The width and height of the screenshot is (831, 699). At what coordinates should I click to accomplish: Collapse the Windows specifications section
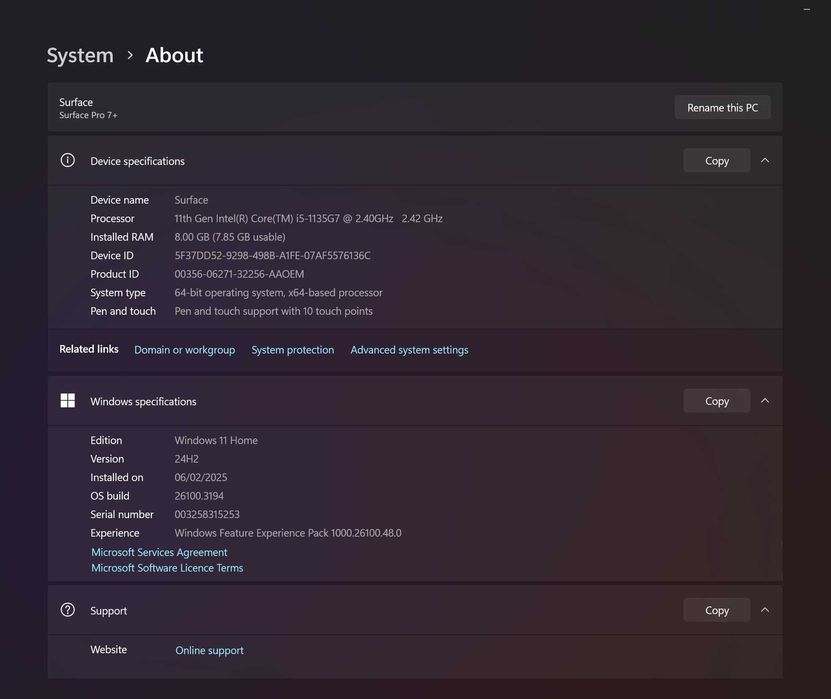(x=765, y=401)
